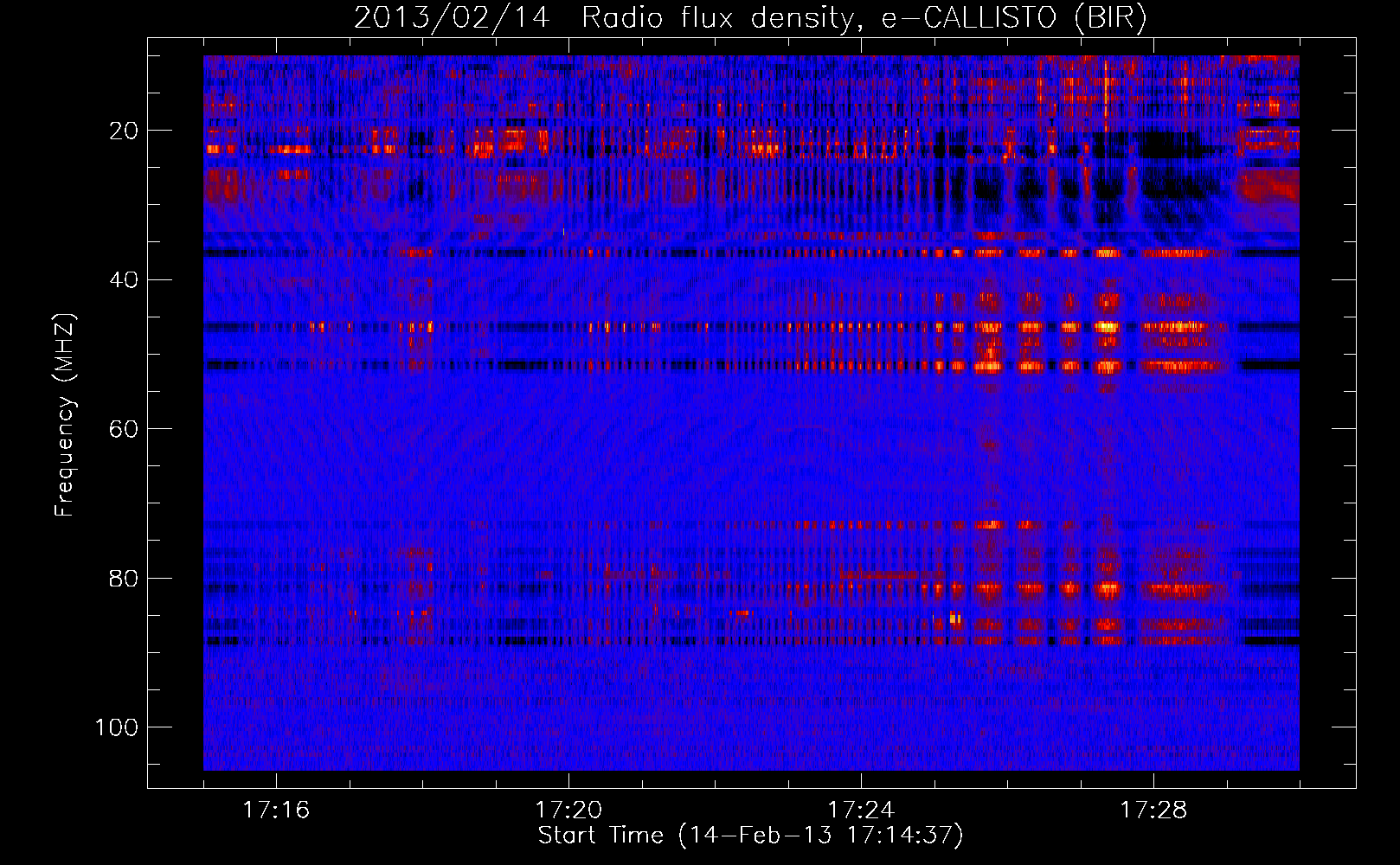
Task: Click the 'Frequency (MHZ)' axis label
Action: tap(65, 414)
